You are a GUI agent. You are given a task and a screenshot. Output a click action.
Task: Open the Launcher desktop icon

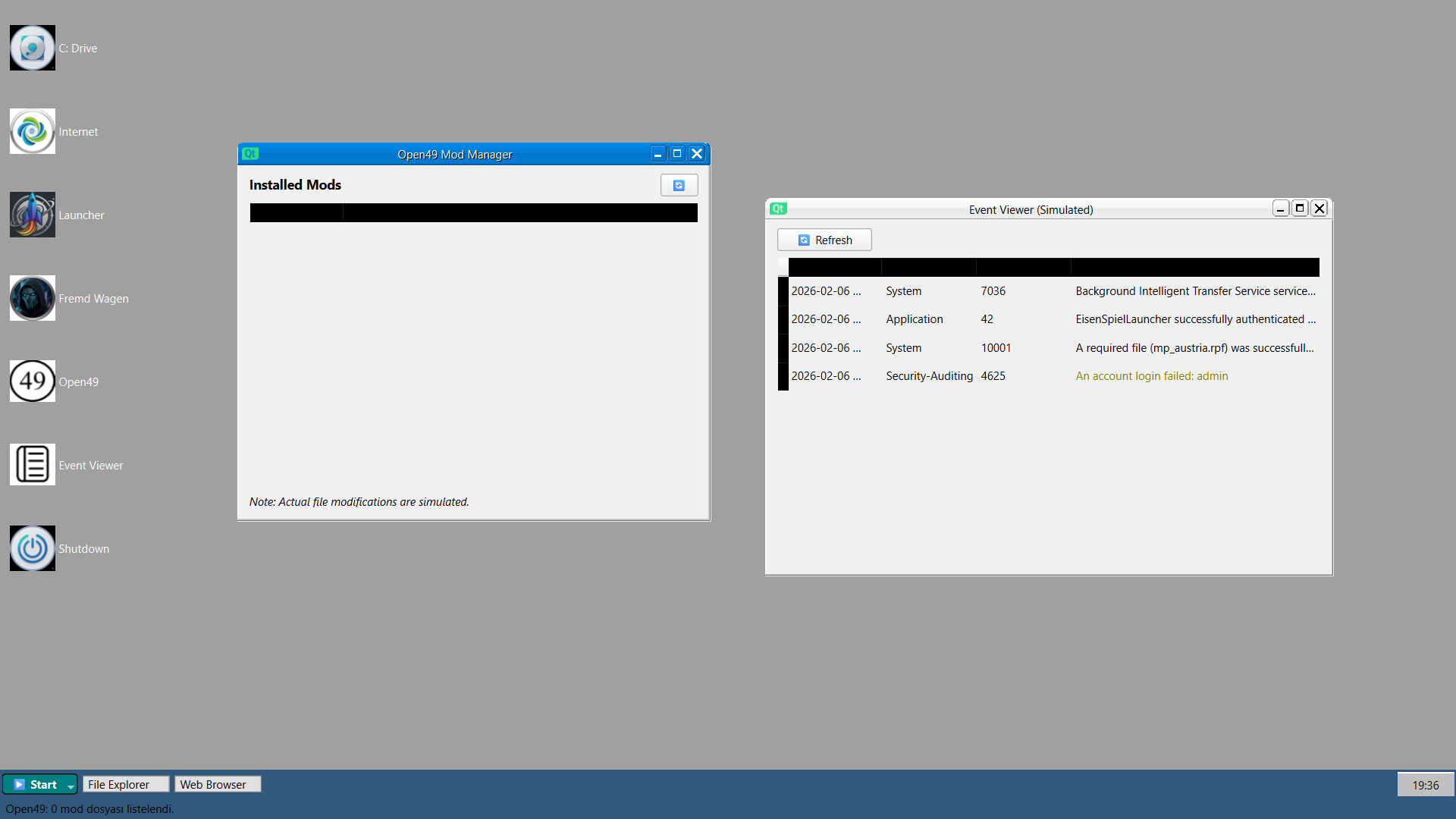click(32, 214)
